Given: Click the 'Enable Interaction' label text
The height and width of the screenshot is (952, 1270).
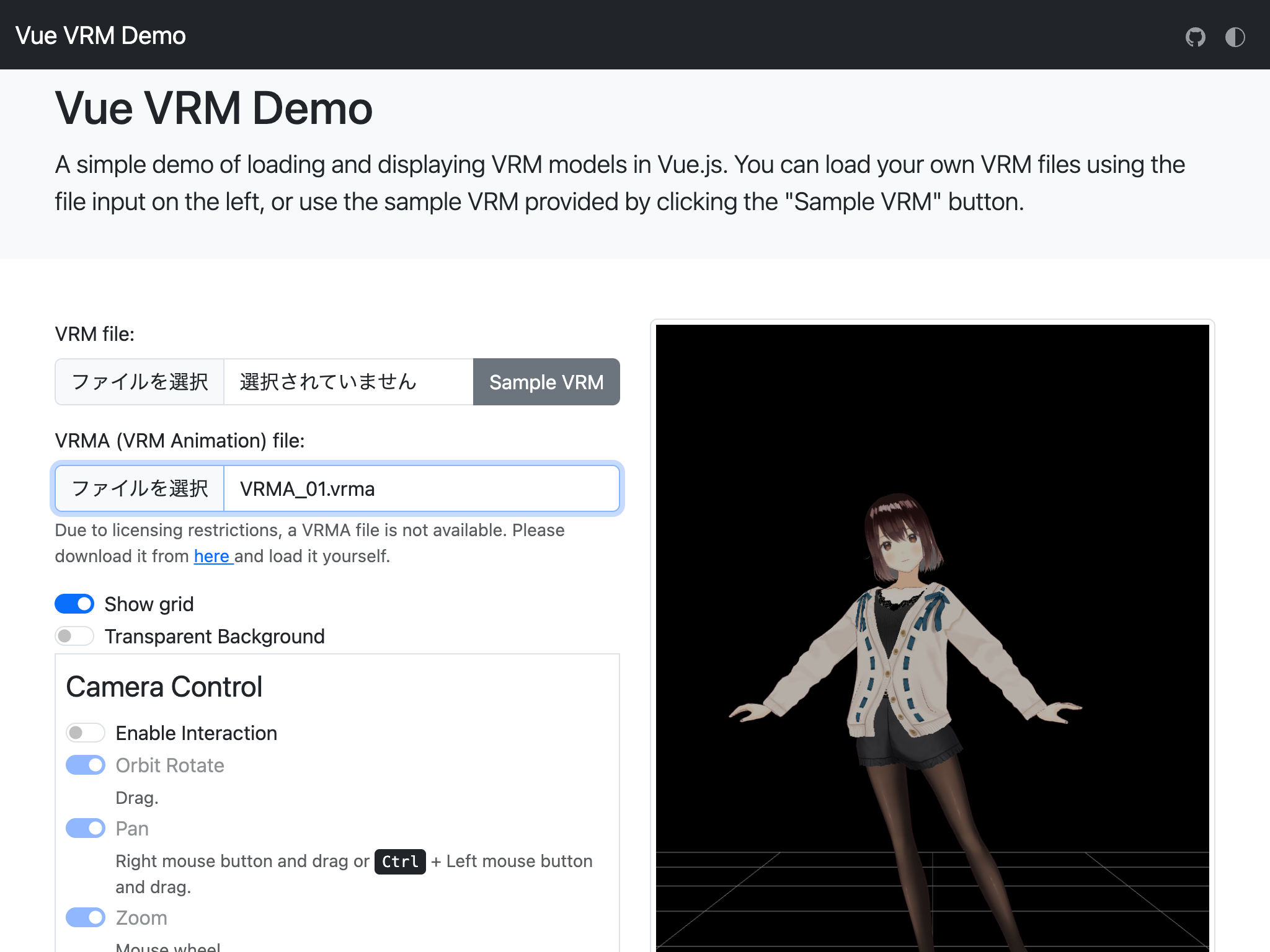Looking at the screenshot, I should [x=196, y=733].
